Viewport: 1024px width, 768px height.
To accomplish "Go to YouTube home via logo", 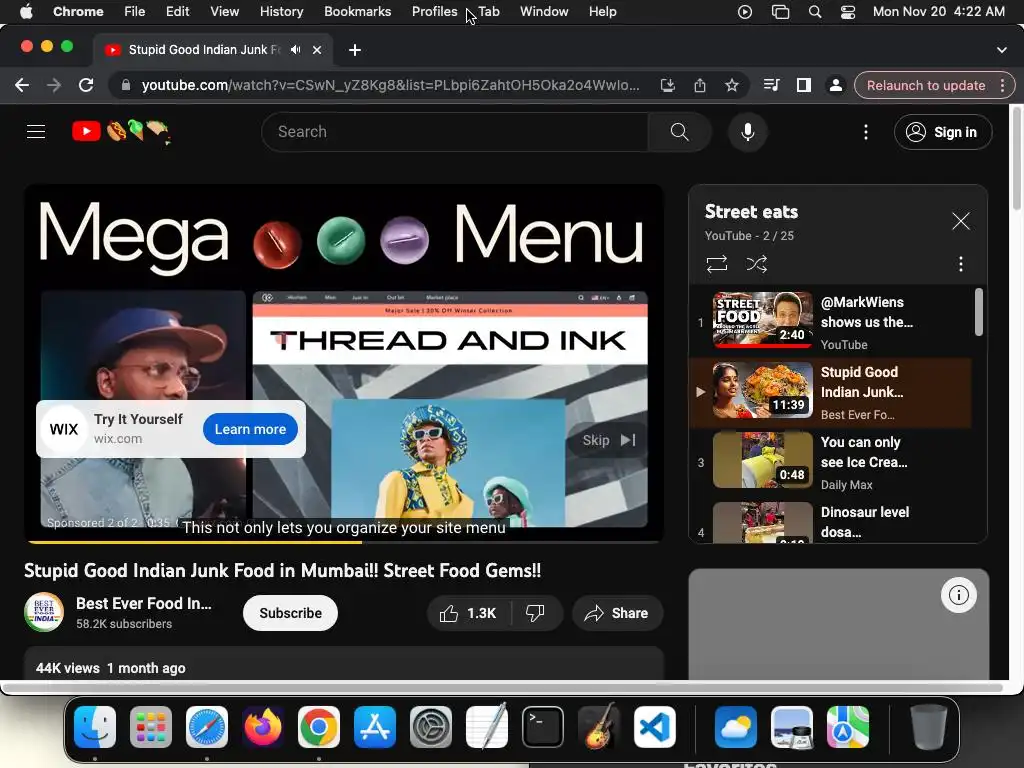I will point(121,132).
